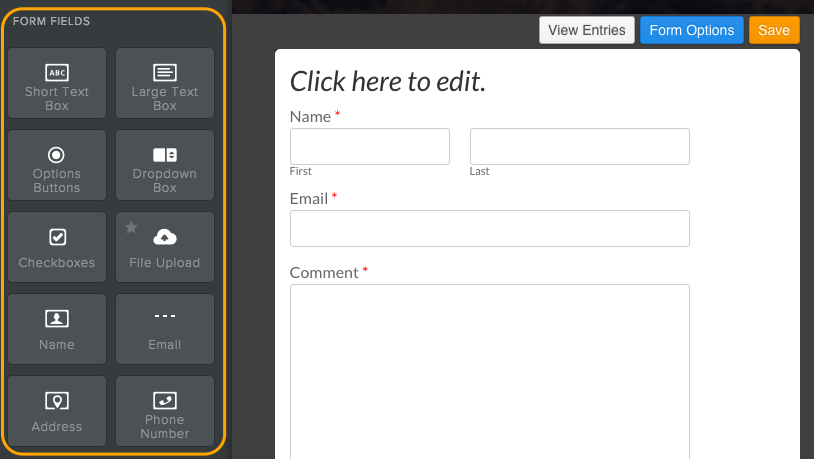Click the star on File Upload tile
The width and height of the screenshot is (814, 459).
[x=131, y=227]
